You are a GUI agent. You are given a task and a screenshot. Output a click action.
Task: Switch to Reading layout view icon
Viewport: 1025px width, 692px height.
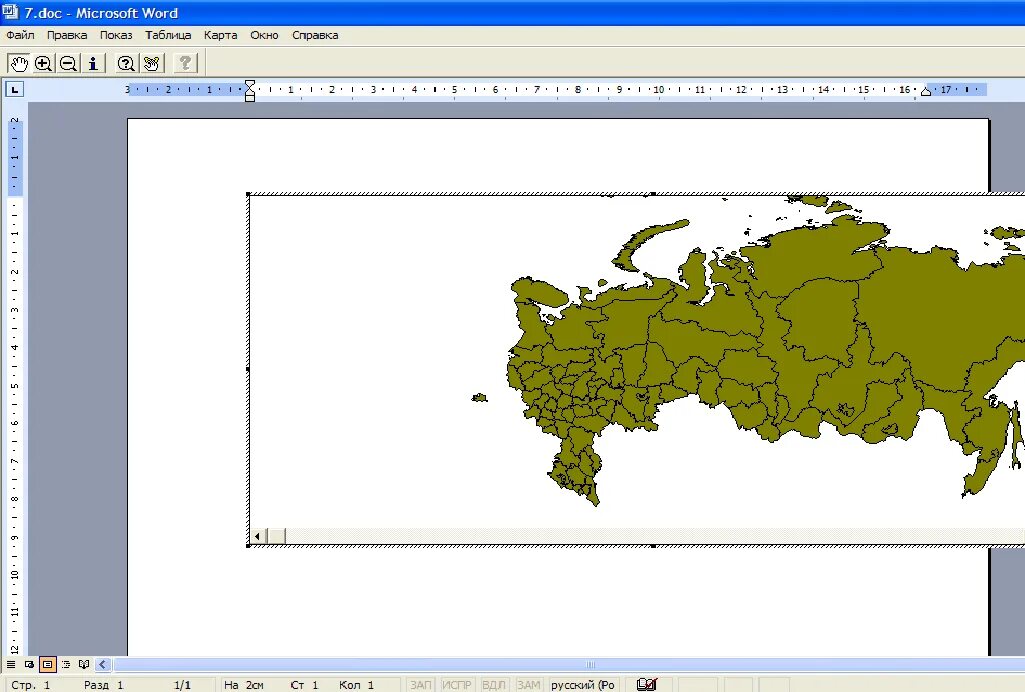84,665
